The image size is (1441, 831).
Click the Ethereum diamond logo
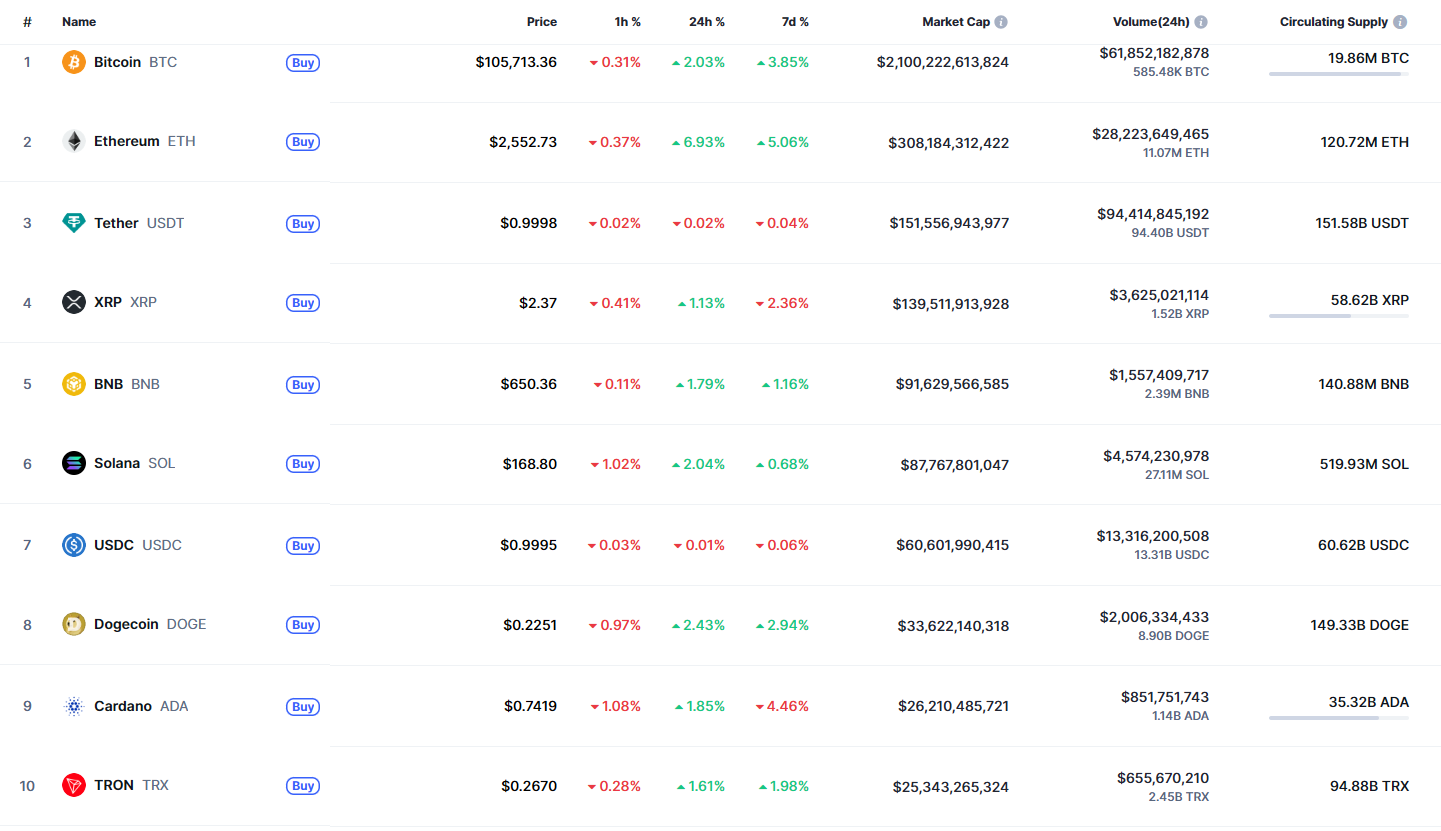click(74, 142)
